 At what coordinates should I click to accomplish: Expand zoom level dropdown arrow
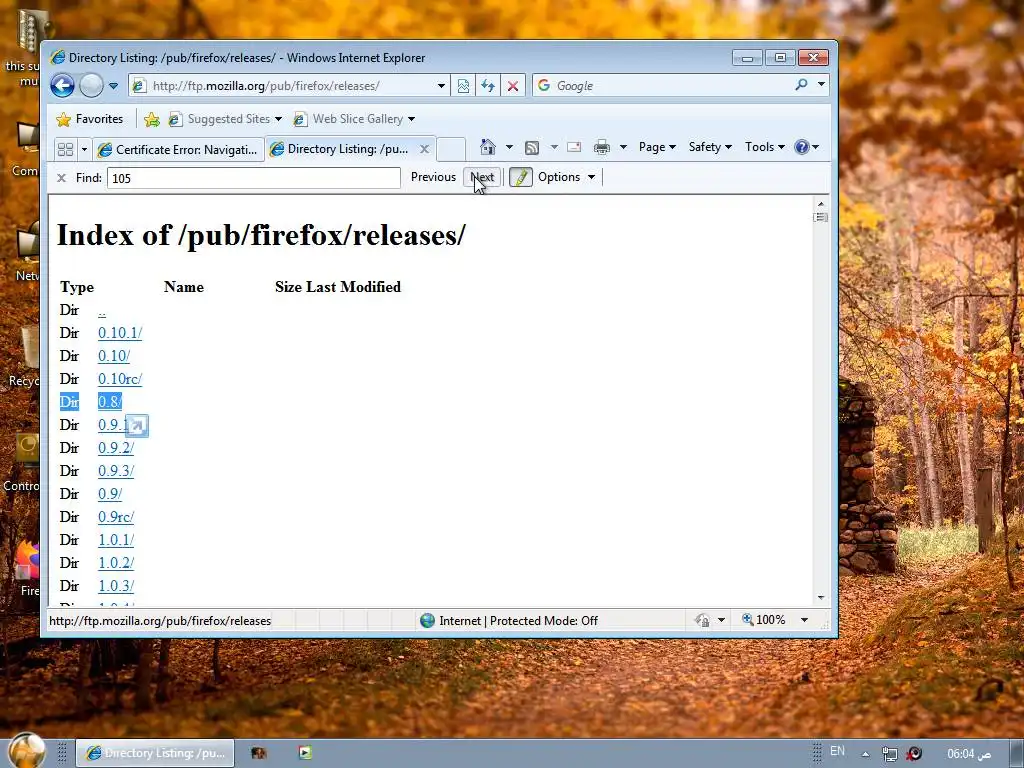tap(805, 620)
